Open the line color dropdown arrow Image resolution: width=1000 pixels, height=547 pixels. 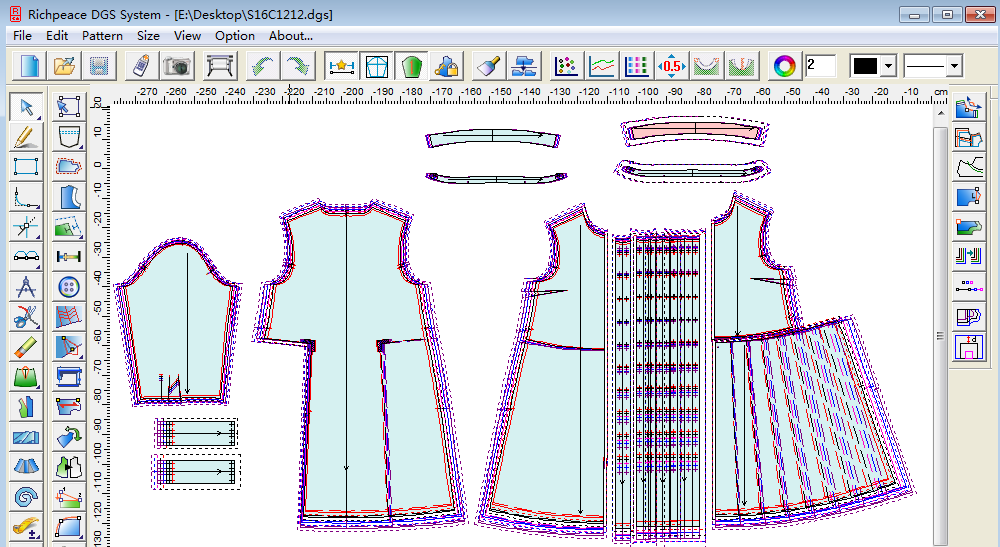tap(888, 67)
